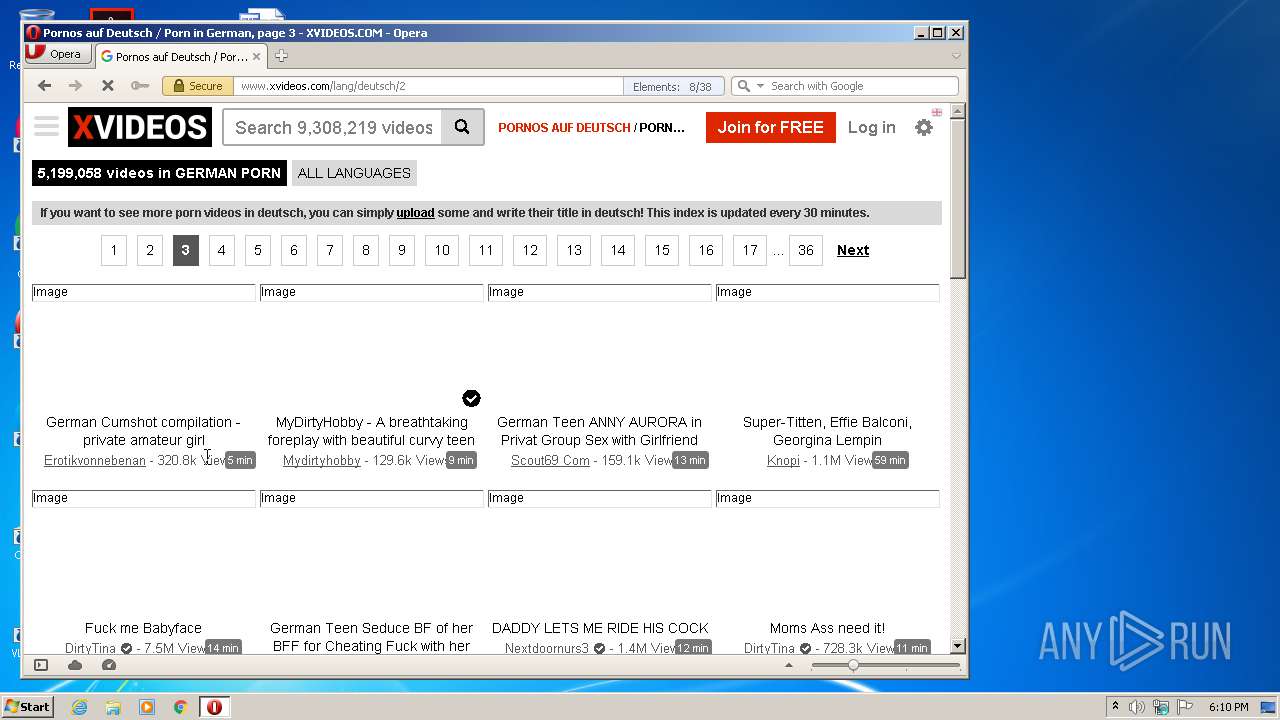Click the Log in link
The height and width of the screenshot is (720, 1280).
(x=872, y=127)
